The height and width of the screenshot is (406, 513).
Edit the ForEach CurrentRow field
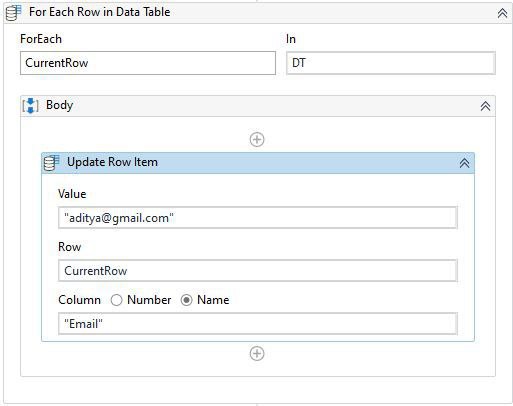(x=148, y=63)
